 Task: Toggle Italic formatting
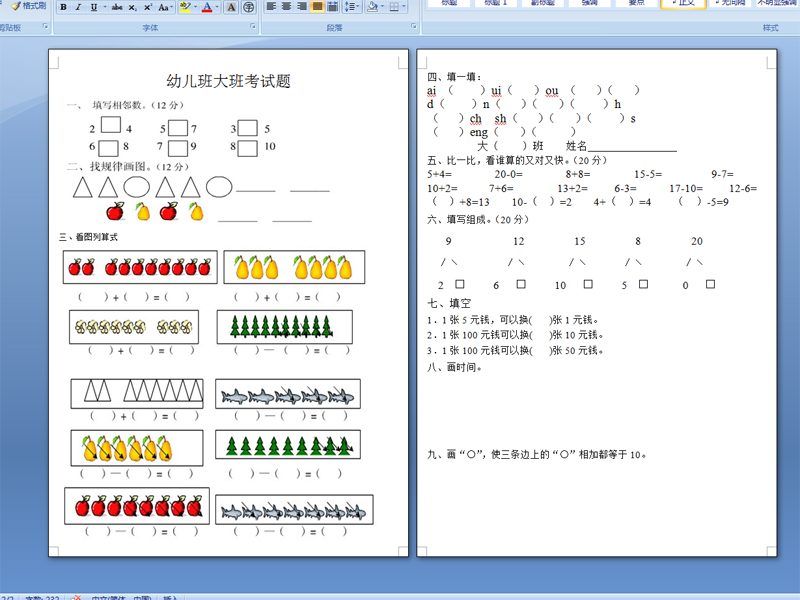tap(78, 7)
